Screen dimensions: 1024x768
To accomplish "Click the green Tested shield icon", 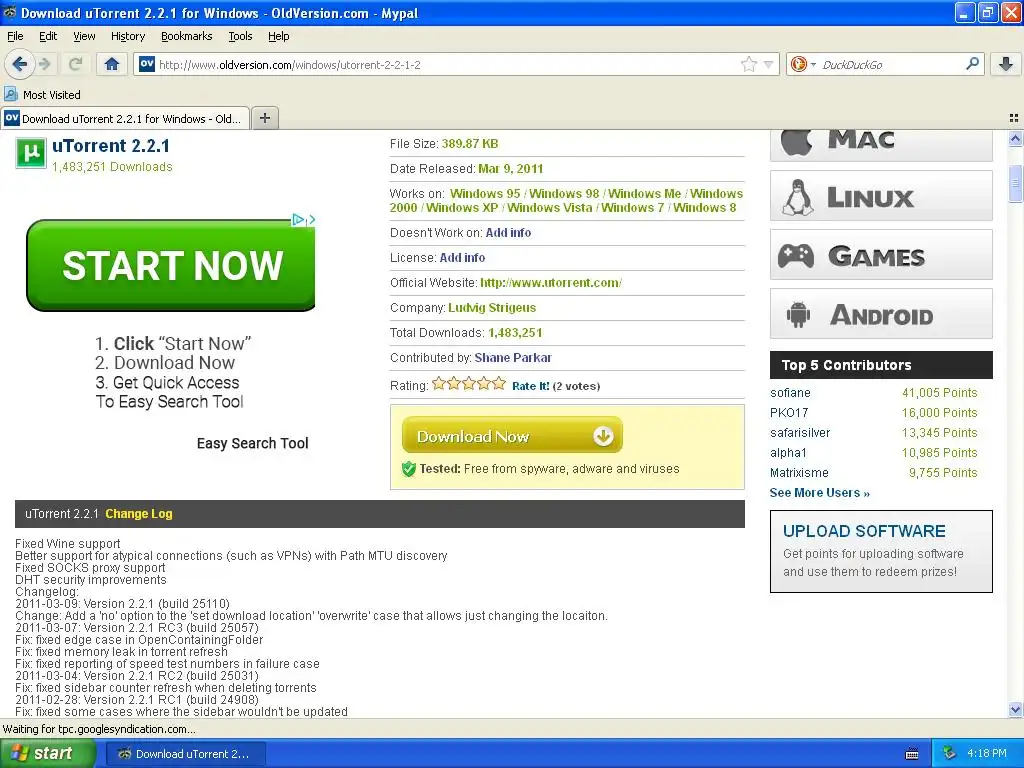I will pos(409,469).
